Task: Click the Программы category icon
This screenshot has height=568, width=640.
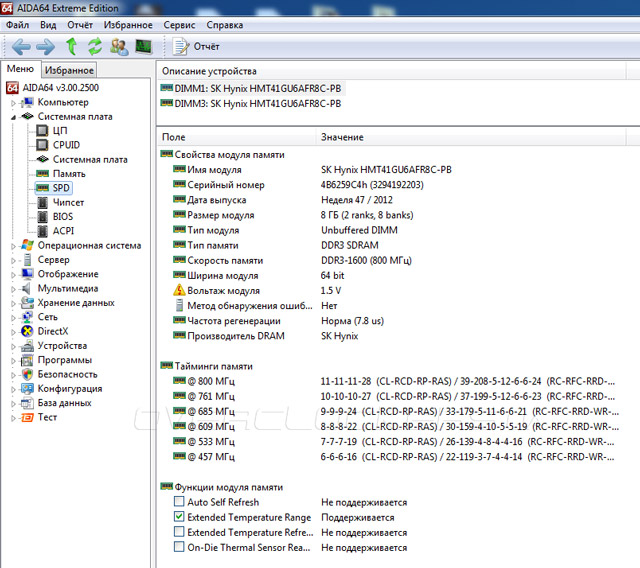Action: (x=27, y=360)
